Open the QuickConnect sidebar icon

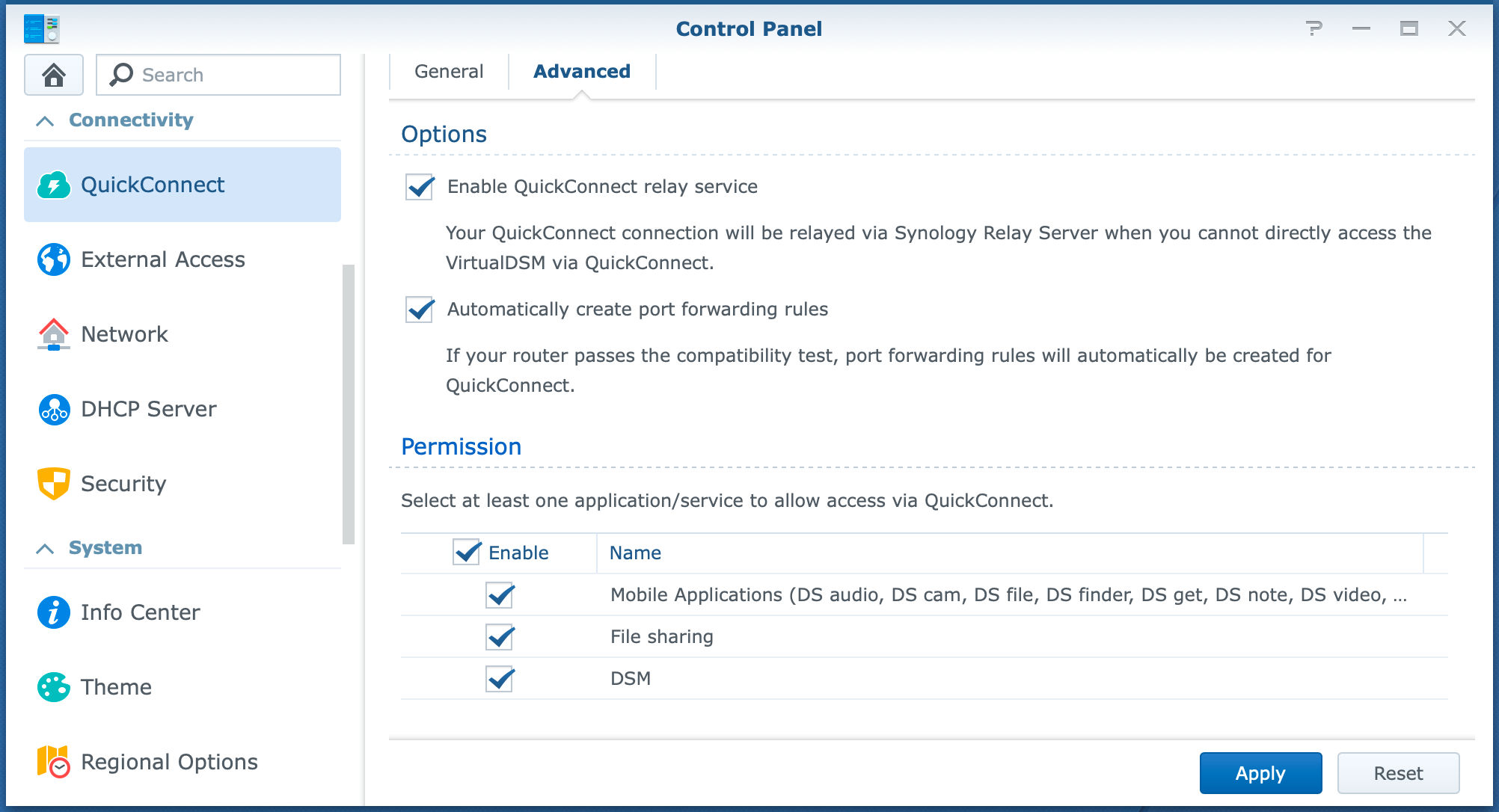coord(54,185)
